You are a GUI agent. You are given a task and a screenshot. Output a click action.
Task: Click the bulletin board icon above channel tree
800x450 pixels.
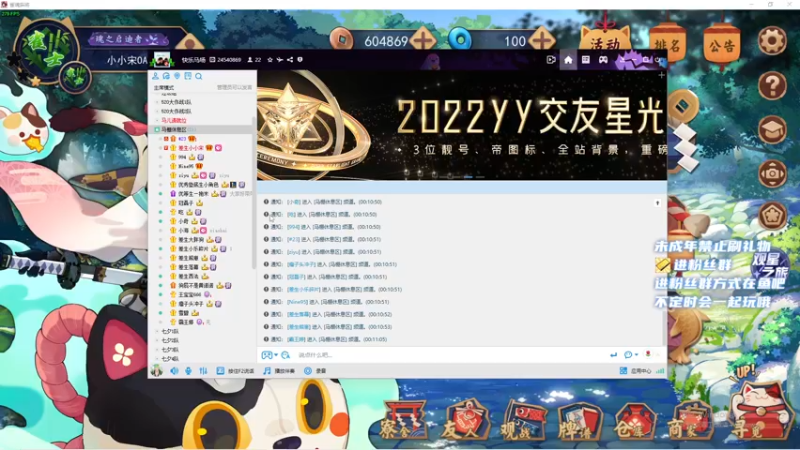[x=188, y=76]
